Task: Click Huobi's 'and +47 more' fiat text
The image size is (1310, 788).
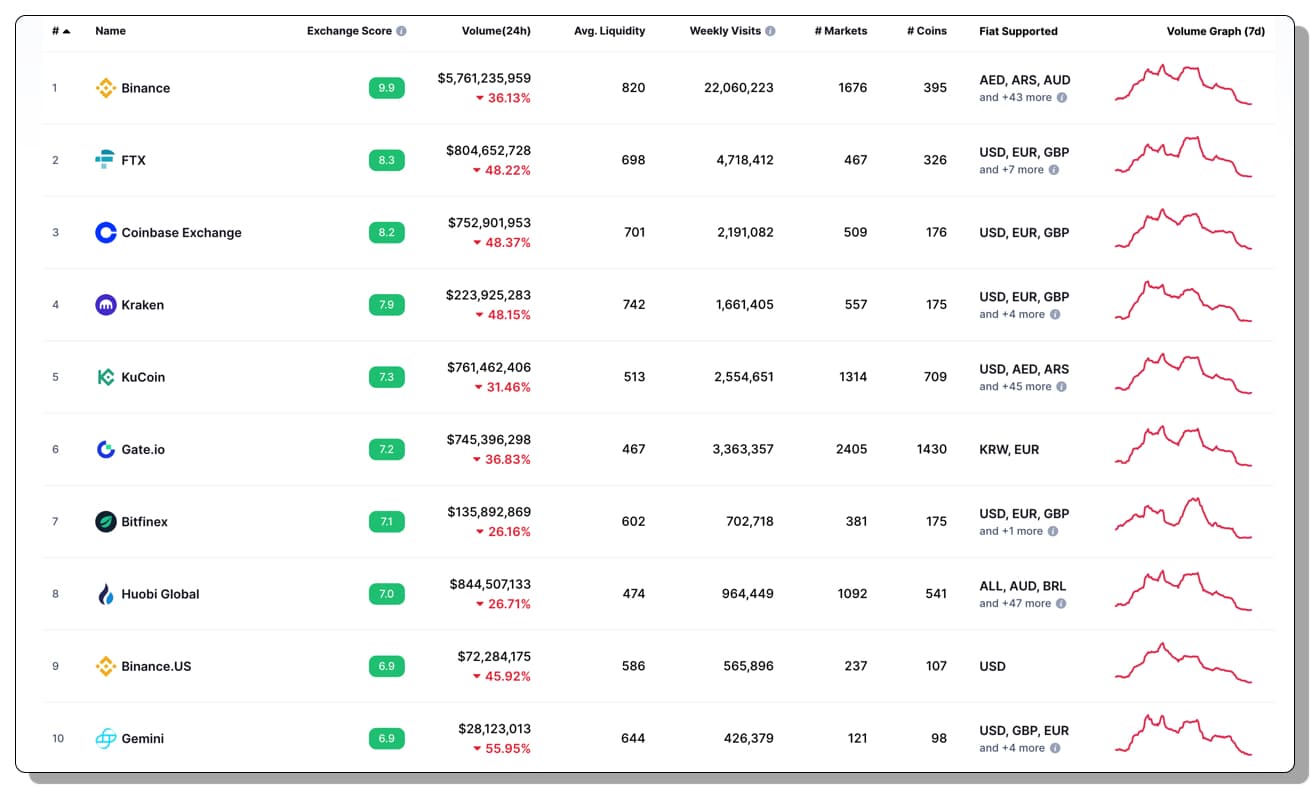Action: coord(1015,603)
